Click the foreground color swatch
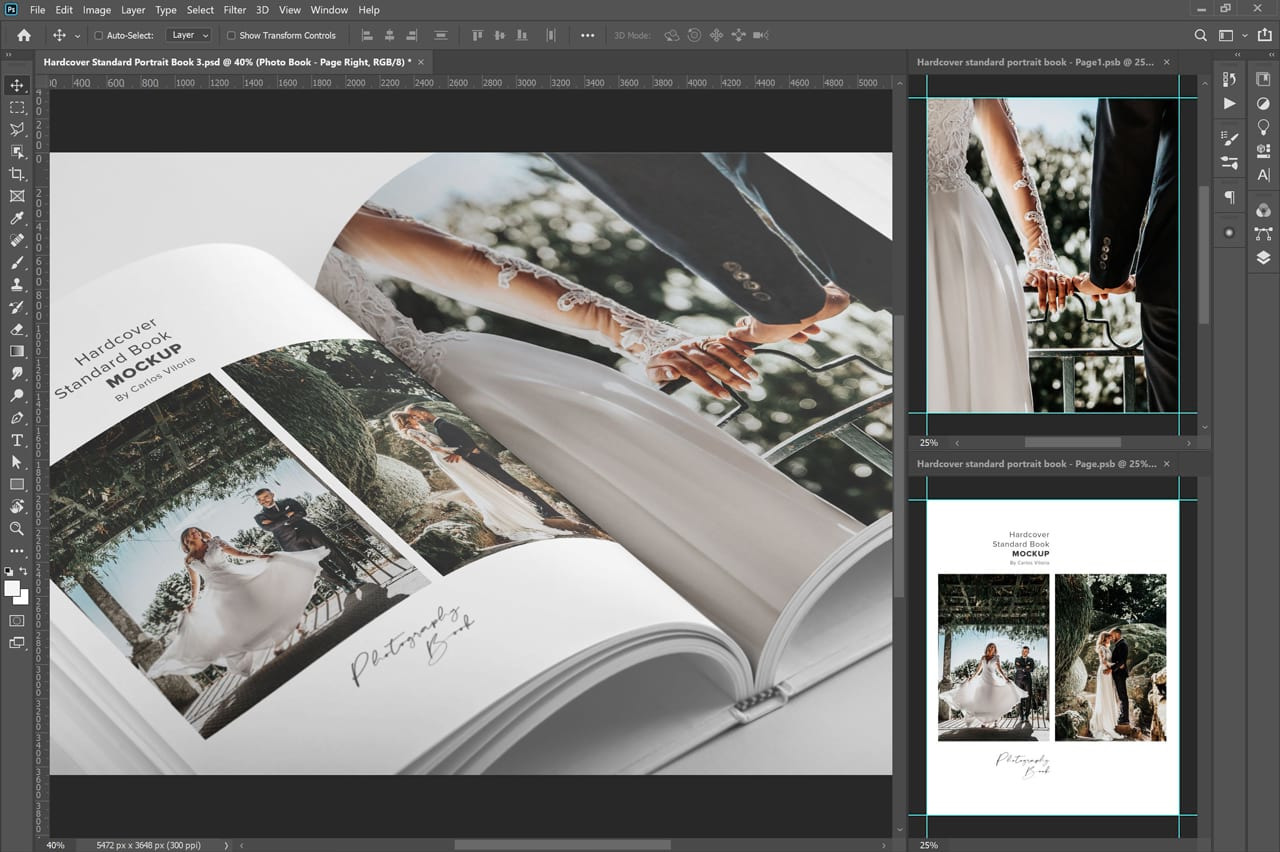 pos(13,588)
